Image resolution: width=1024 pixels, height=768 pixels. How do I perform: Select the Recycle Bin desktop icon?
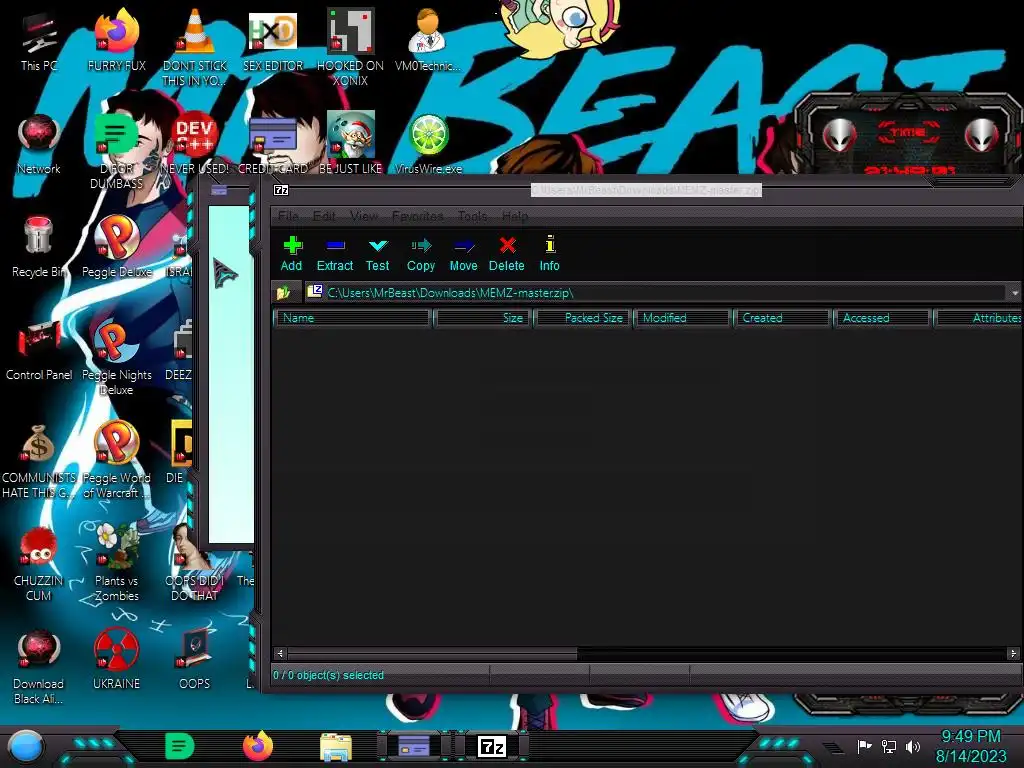click(39, 248)
